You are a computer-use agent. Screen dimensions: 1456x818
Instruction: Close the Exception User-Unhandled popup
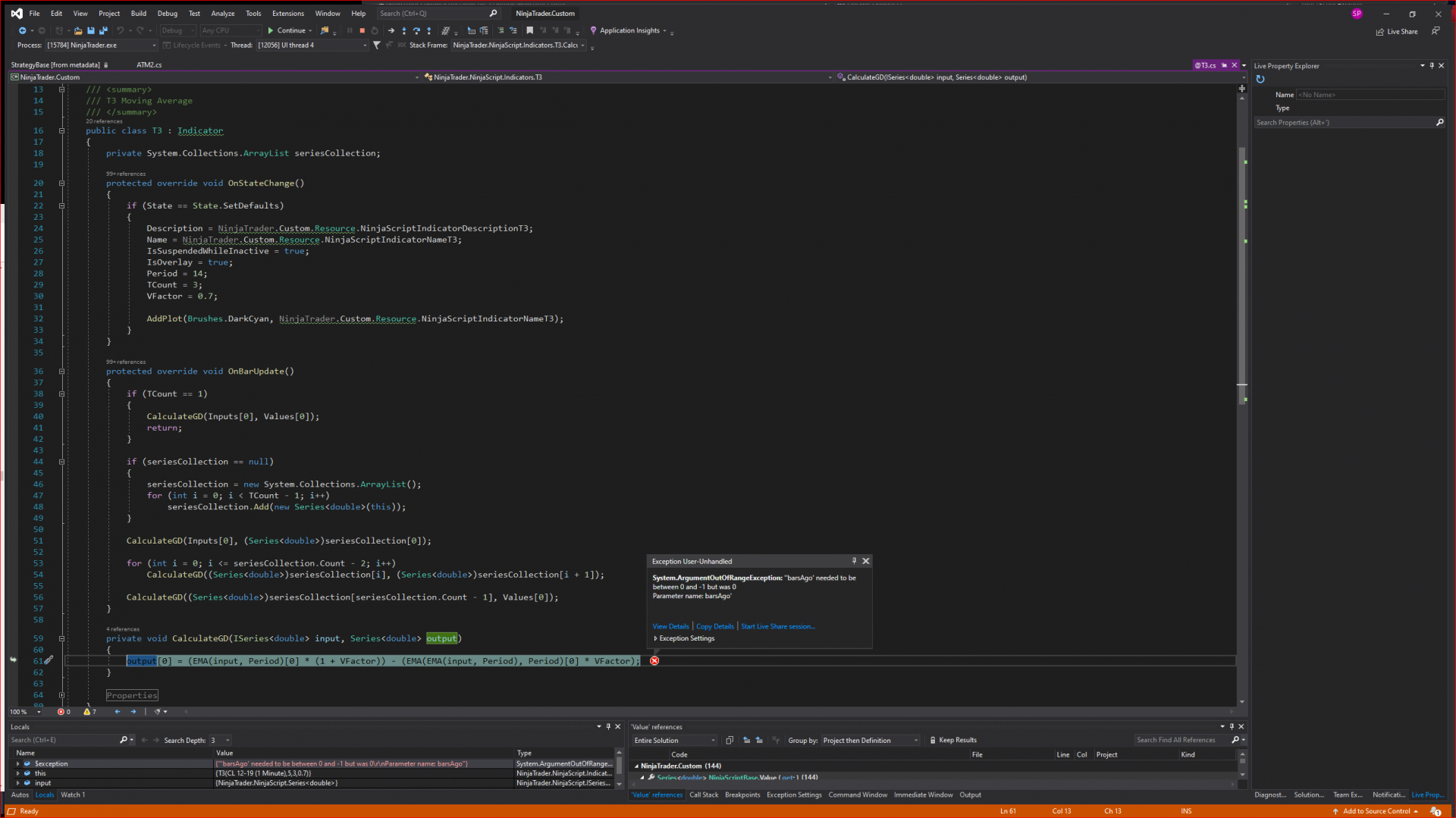click(866, 561)
